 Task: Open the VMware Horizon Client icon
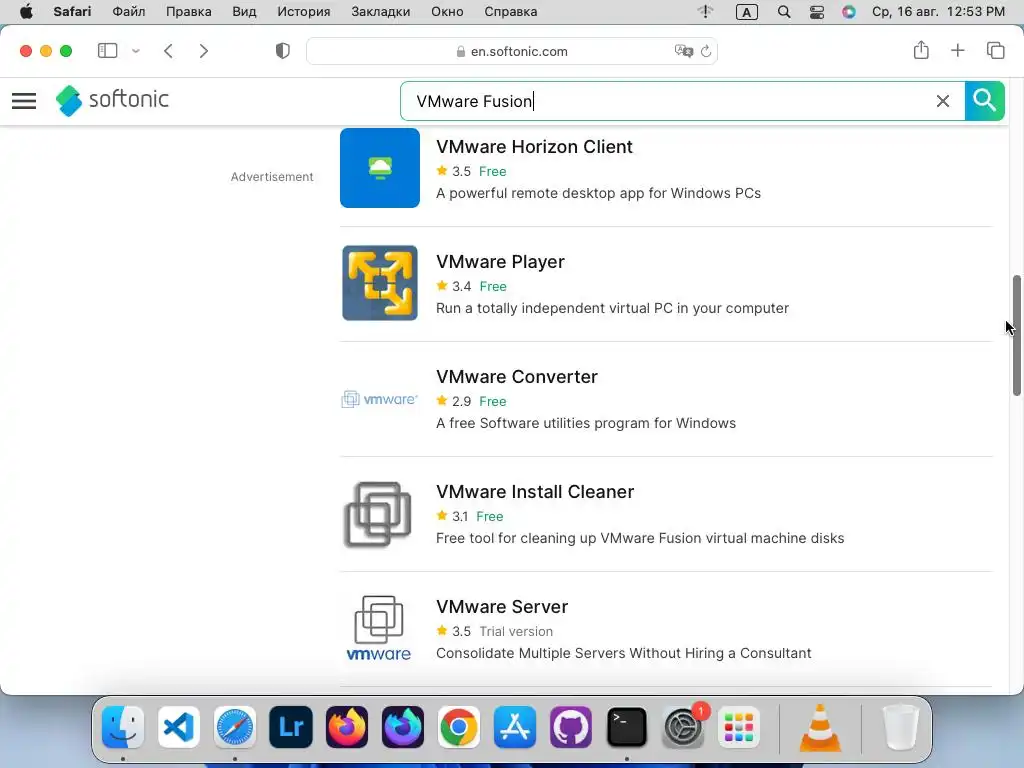379,168
